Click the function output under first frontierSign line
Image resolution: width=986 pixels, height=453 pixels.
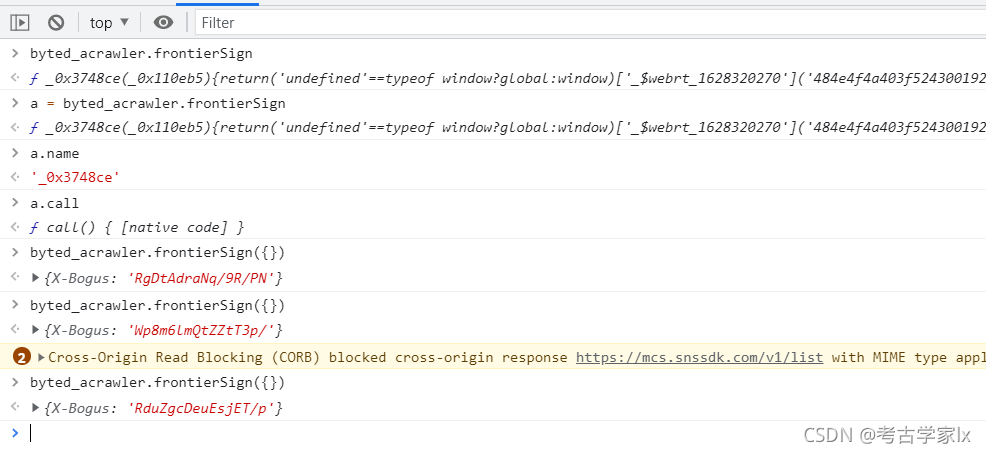pos(507,78)
